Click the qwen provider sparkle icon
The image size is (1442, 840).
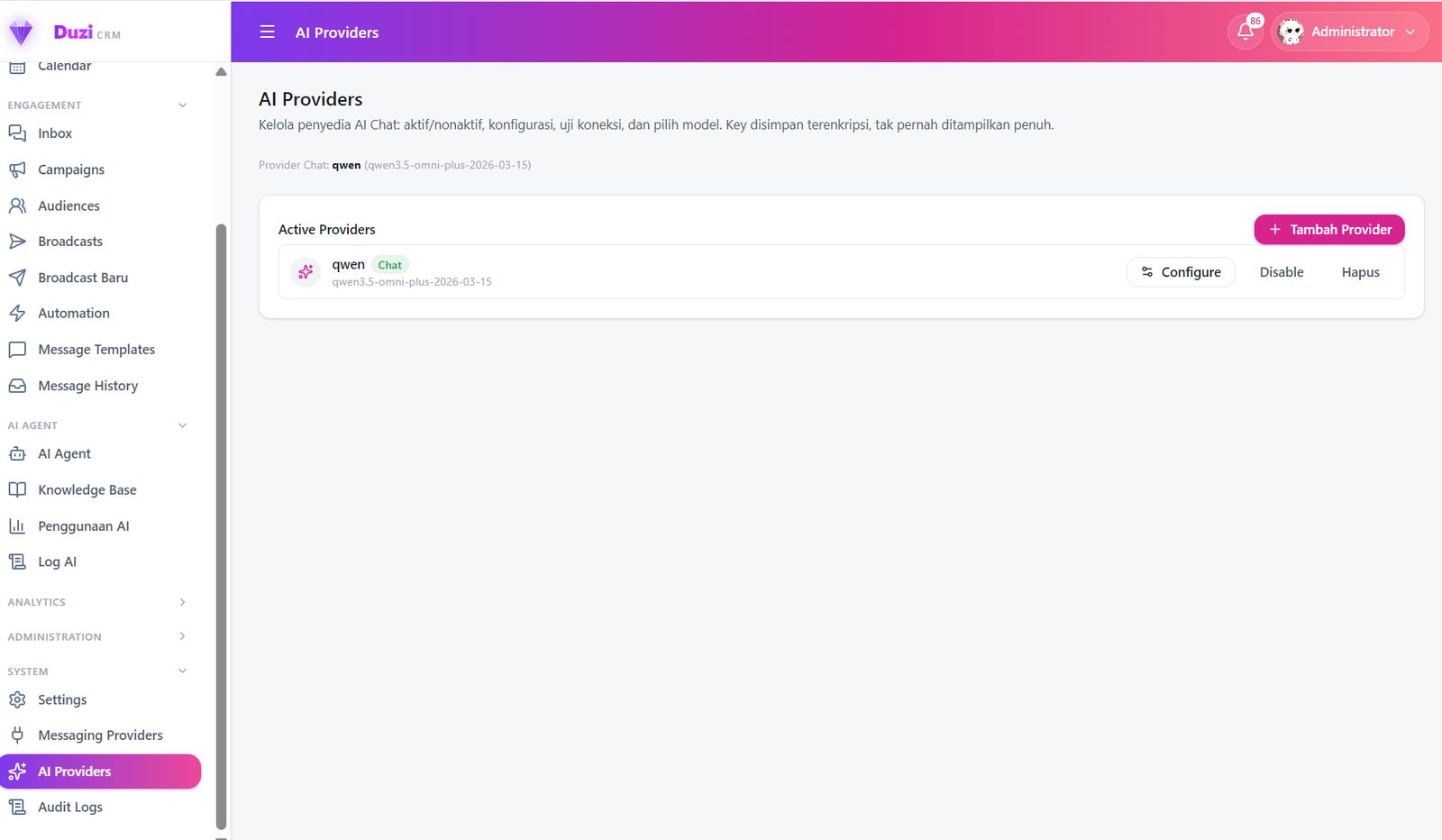point(306,272)
